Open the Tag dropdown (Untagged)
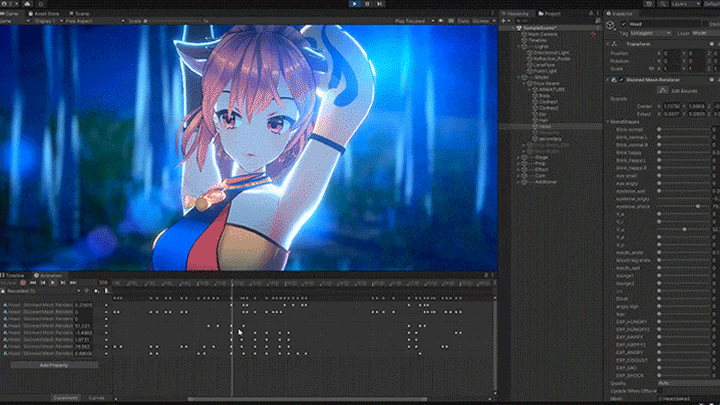 pos(651,33)
